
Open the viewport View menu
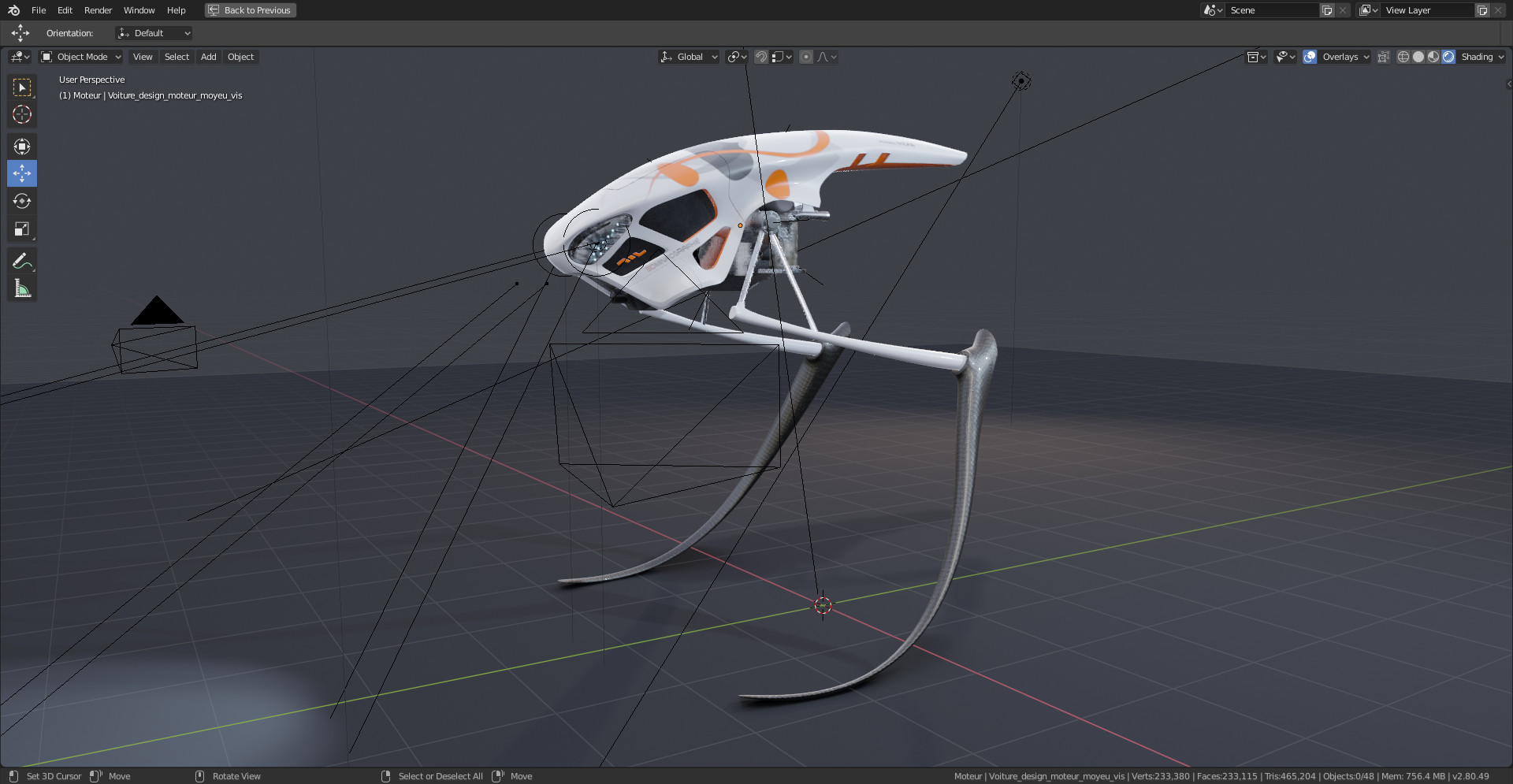click(x=143, y=57)
